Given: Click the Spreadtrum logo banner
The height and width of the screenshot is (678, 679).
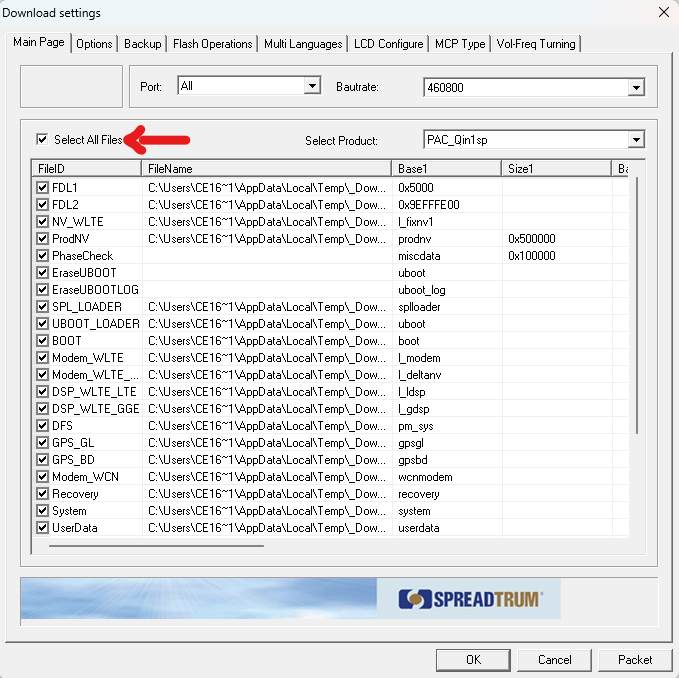Looking at the screenshot, I should click(469, 599).
